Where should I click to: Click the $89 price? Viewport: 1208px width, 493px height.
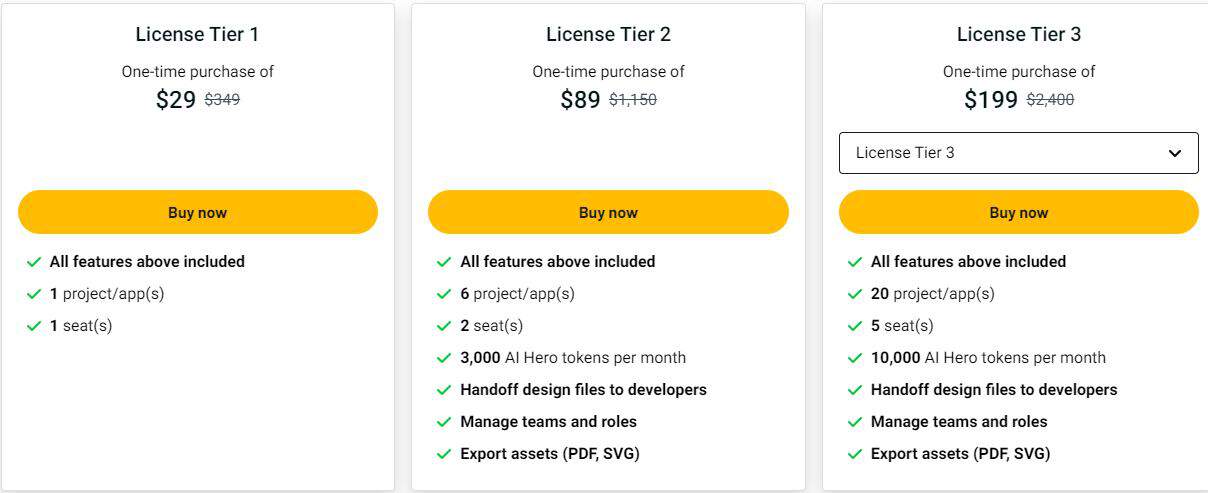[580, 100]
